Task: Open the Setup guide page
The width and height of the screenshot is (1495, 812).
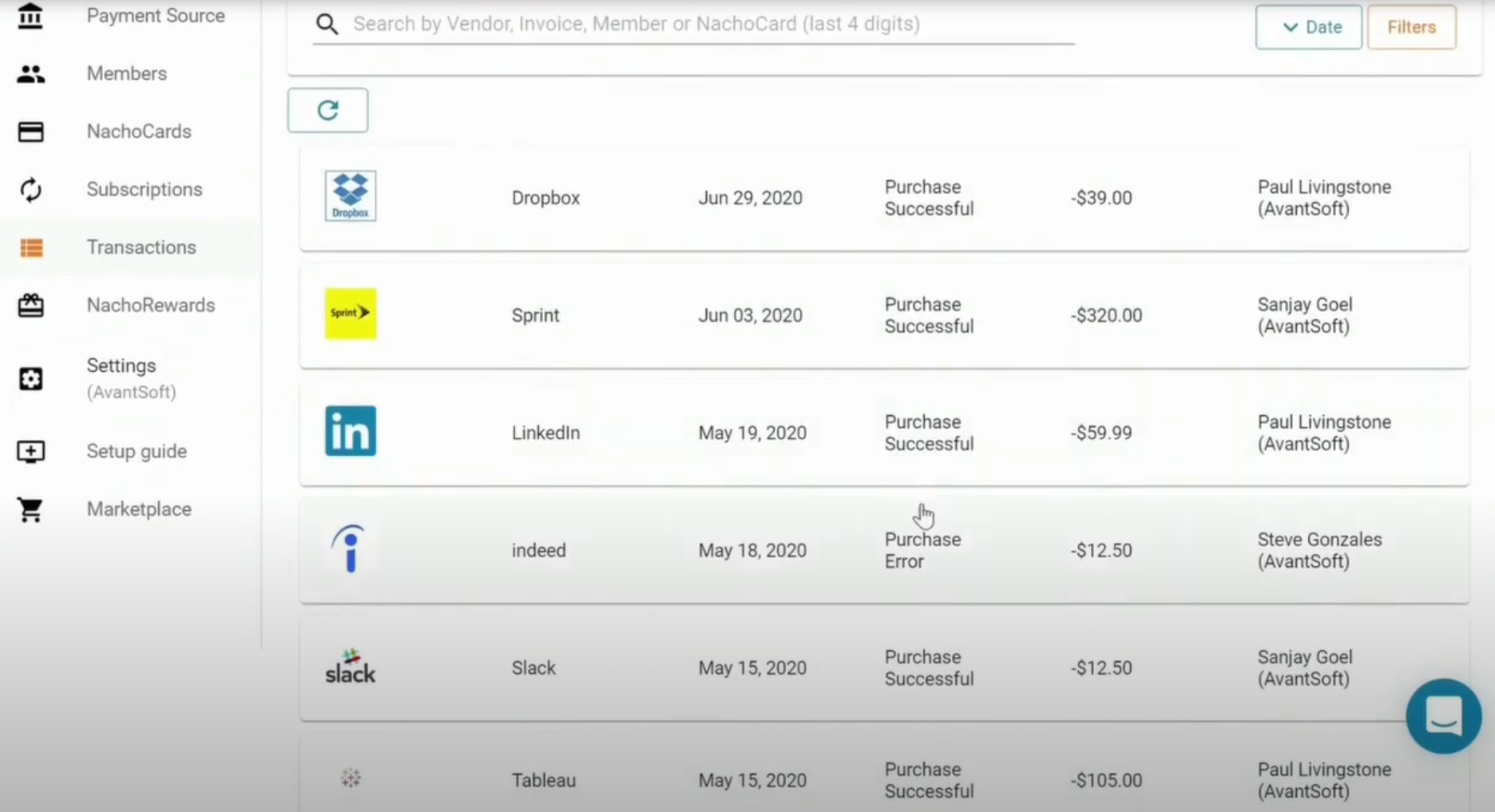Action: click(137, 451)
